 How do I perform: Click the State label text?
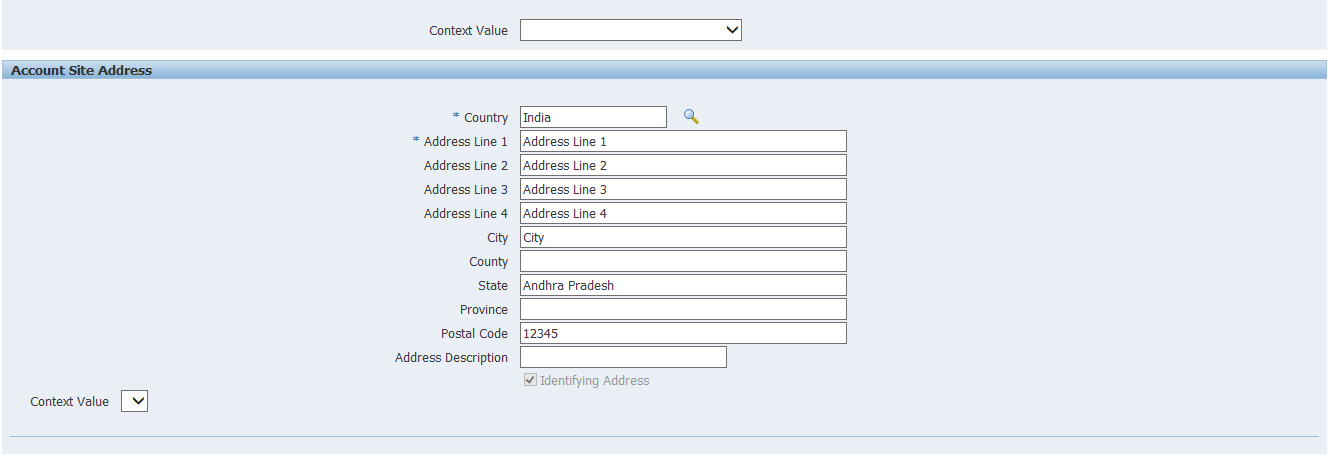tap(492, 286)
